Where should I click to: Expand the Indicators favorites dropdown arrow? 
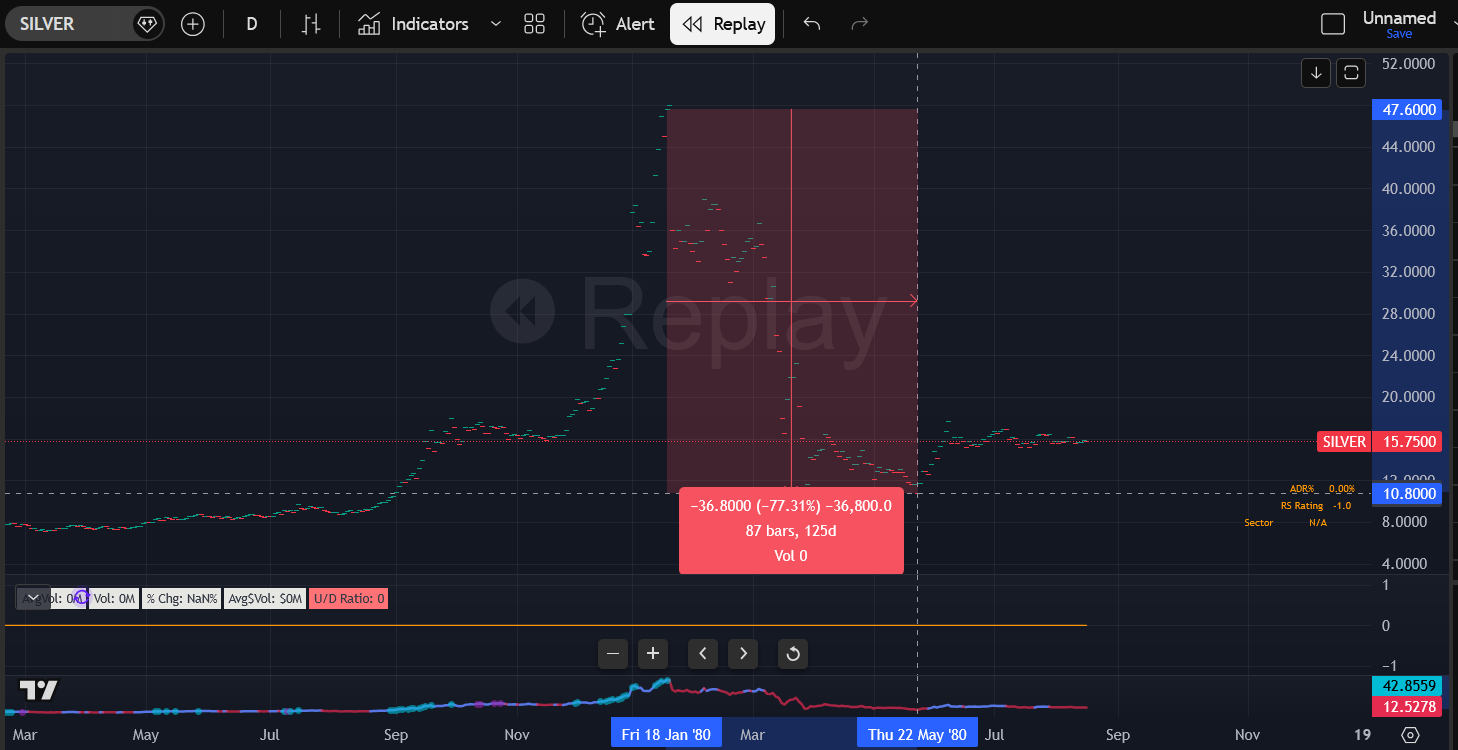coord(497,24)
